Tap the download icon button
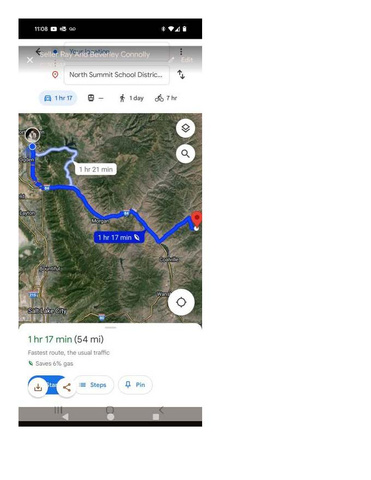This screenshot has width=371, height=480. [38, 387]
